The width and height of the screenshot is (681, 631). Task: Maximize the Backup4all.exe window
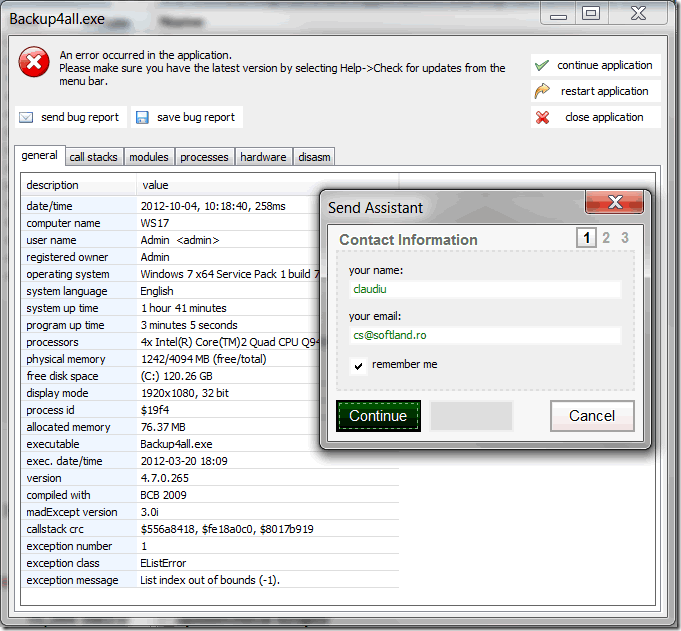[591, 13]
